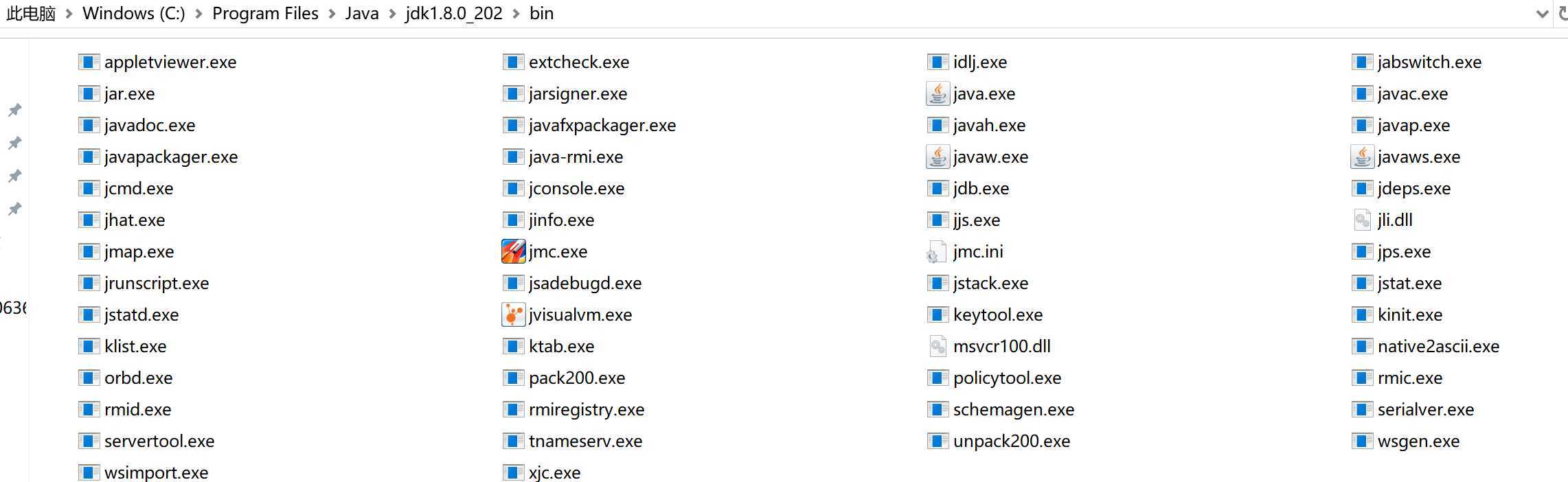Expand the chevron after Java breadcrumb
Viewport: 1568px width, 482px height.
(392, 14)
